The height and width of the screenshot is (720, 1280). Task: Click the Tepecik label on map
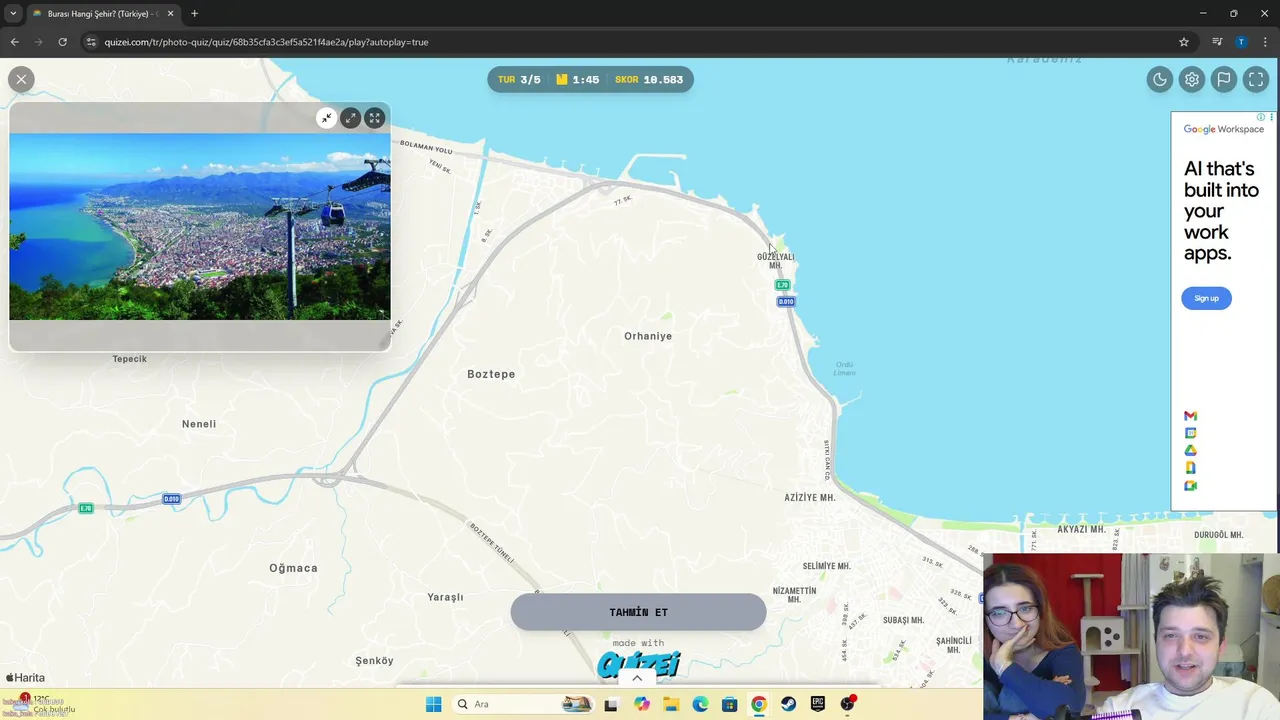(x=130, y=359)
